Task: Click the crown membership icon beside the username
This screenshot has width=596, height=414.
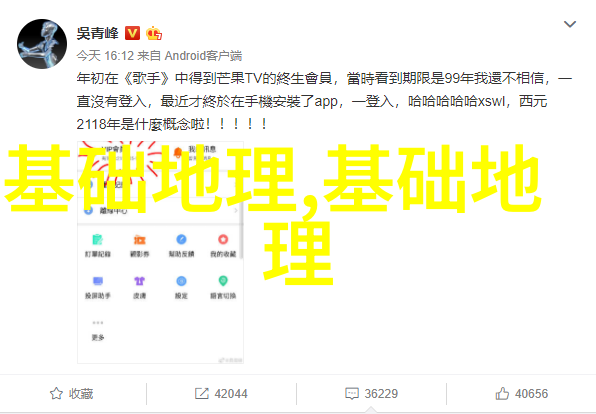Action: coord(154,33)
